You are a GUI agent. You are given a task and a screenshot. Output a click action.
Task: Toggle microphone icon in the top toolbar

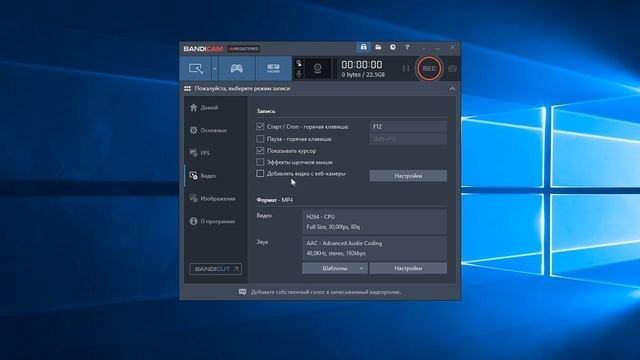click(x=299, y=74)
